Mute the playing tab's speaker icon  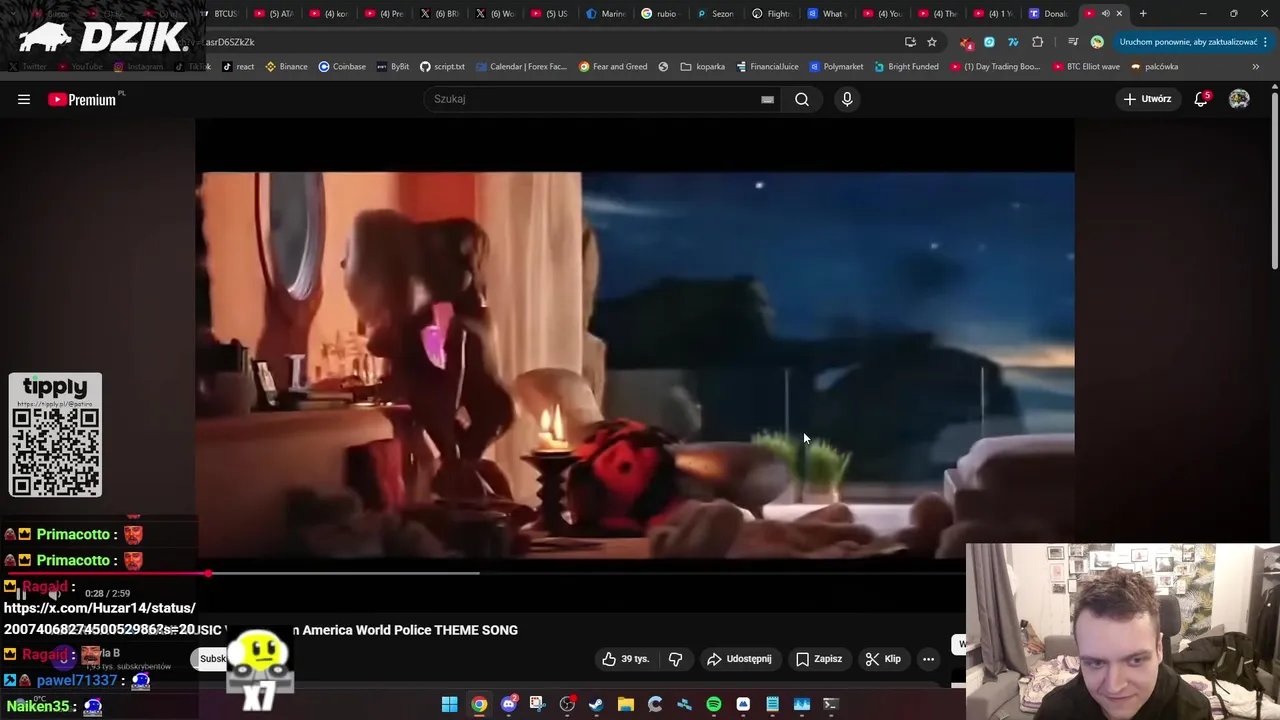click(x=1105, y=14)
